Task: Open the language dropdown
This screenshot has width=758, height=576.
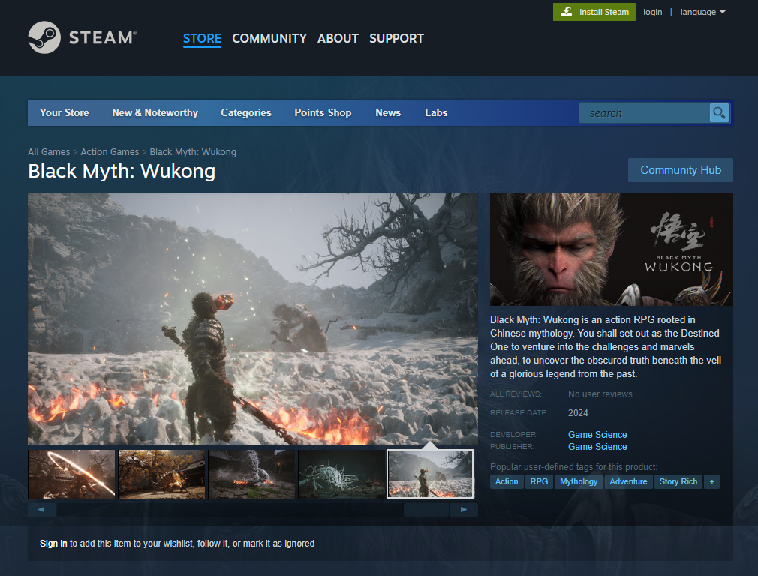Action: click(702, 12)
